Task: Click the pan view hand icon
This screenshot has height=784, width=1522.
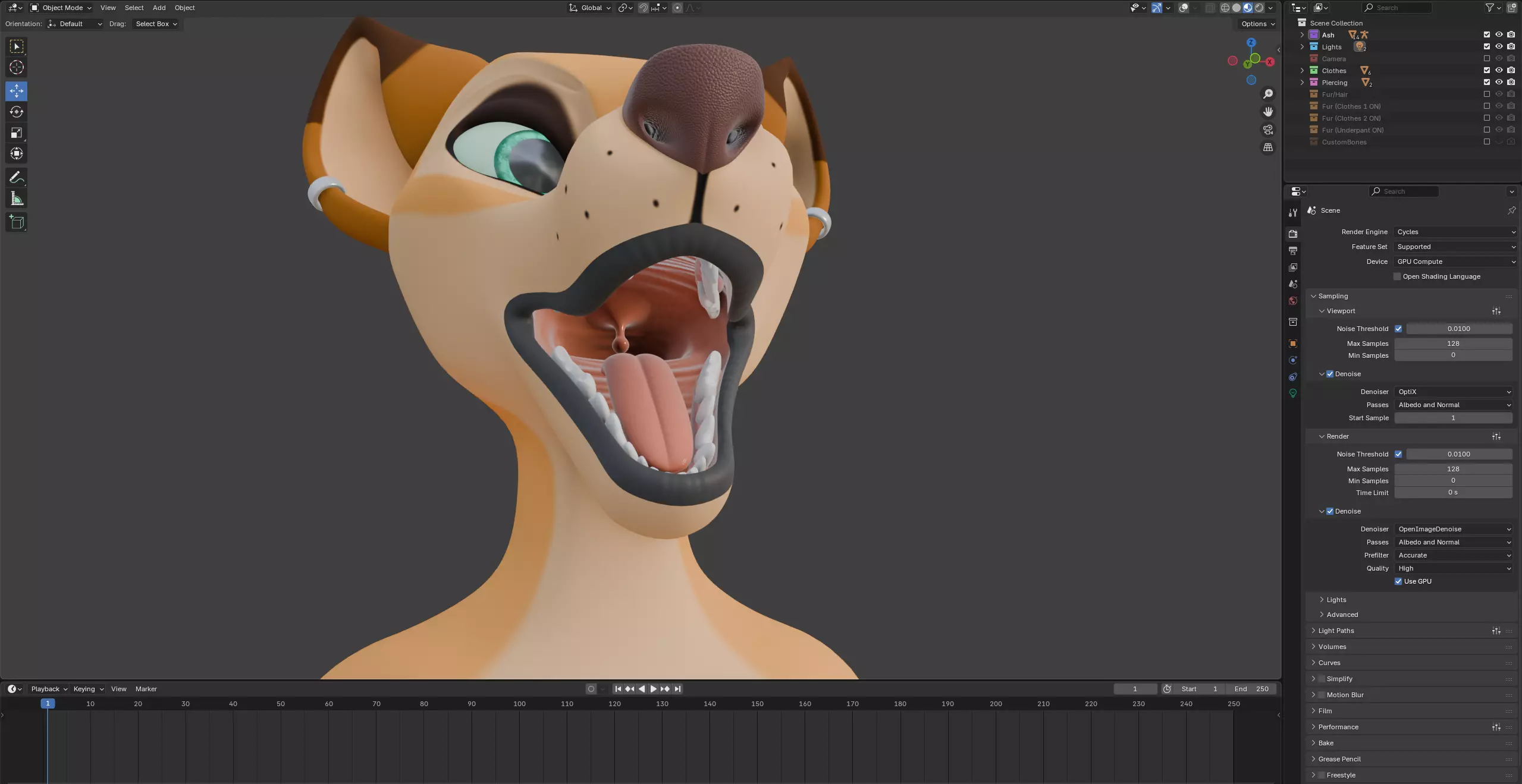Action: [x=1268, y=112]
